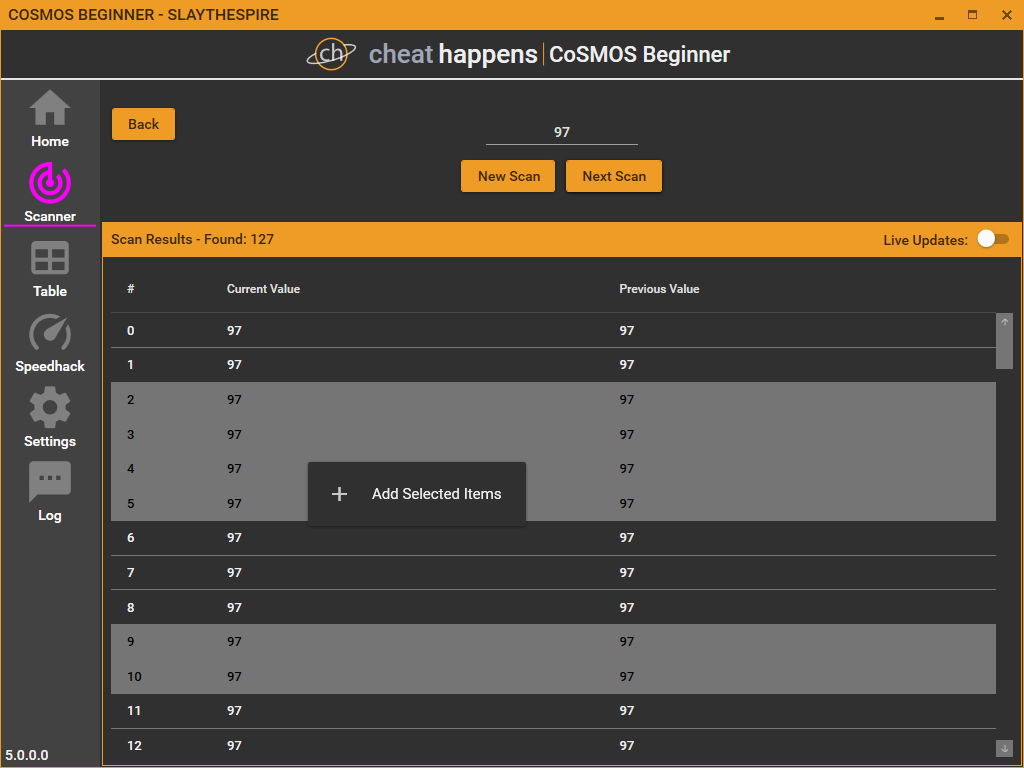
Task: Open the Home panel in the sidebar
Action: click(49, 117)
